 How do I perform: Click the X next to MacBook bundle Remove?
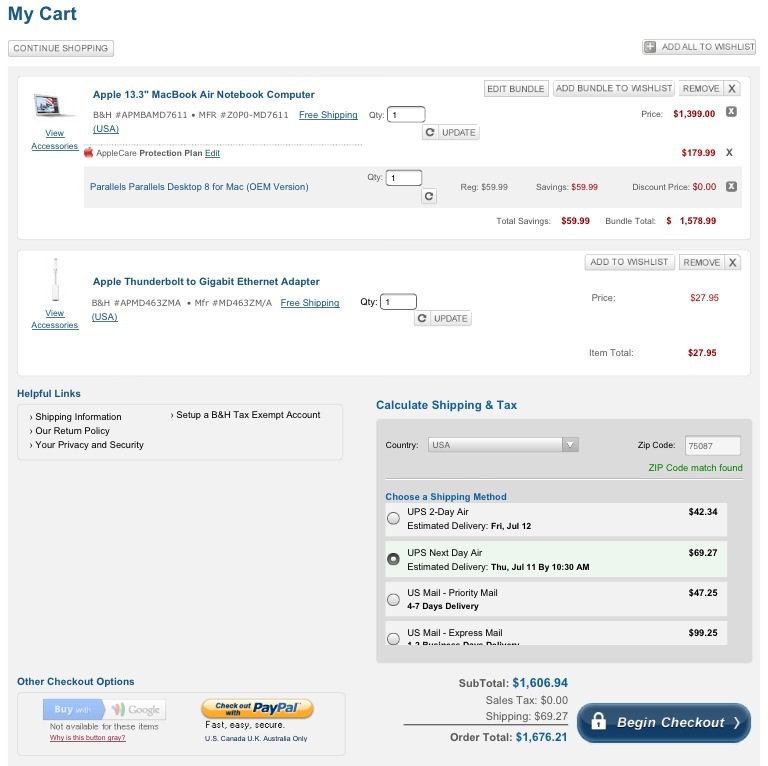point(732,89)
